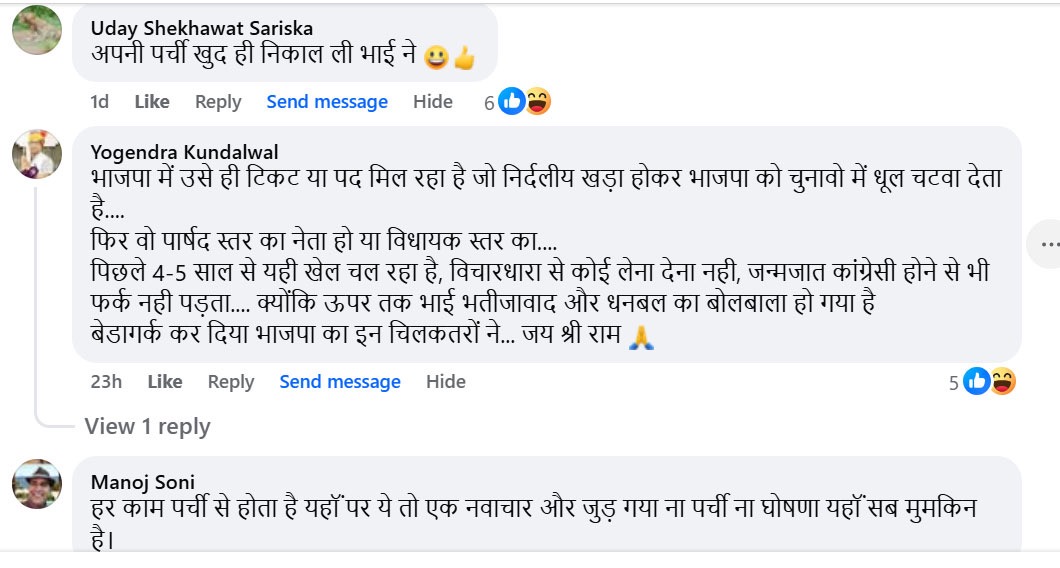Image resolution: width=1060 pixels, height=568 pixels.
Task: Like Uday Shekhawat Sariska's comment
Action: point(152,102)
